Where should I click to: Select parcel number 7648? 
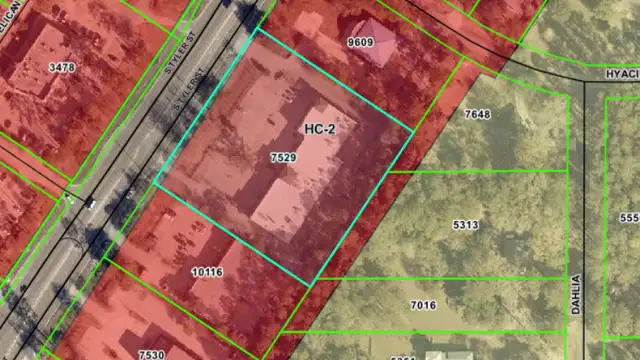(x=478, y=114)
